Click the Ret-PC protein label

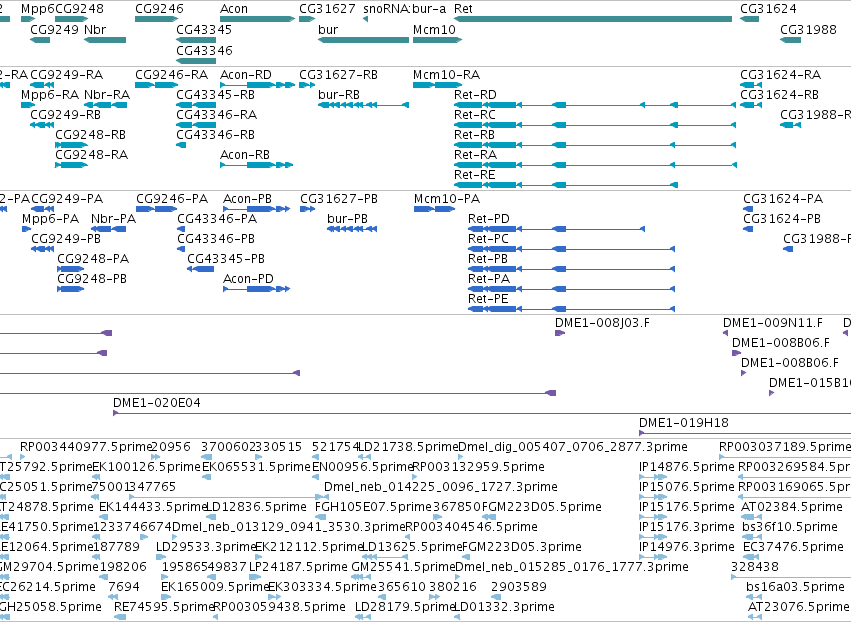coord(488,239)
